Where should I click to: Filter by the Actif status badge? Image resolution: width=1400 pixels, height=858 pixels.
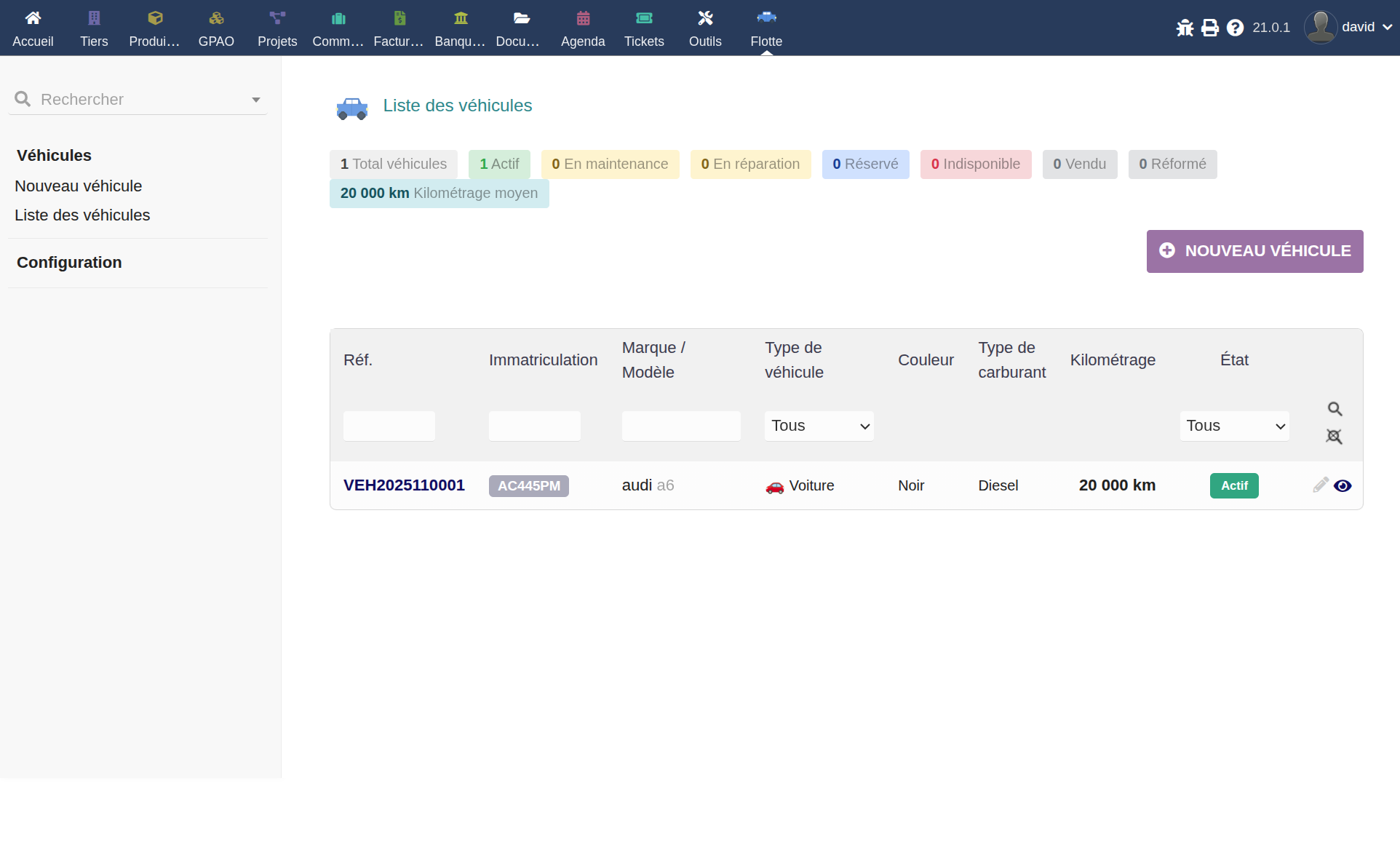pyautogui.click(x=499, y=164)
